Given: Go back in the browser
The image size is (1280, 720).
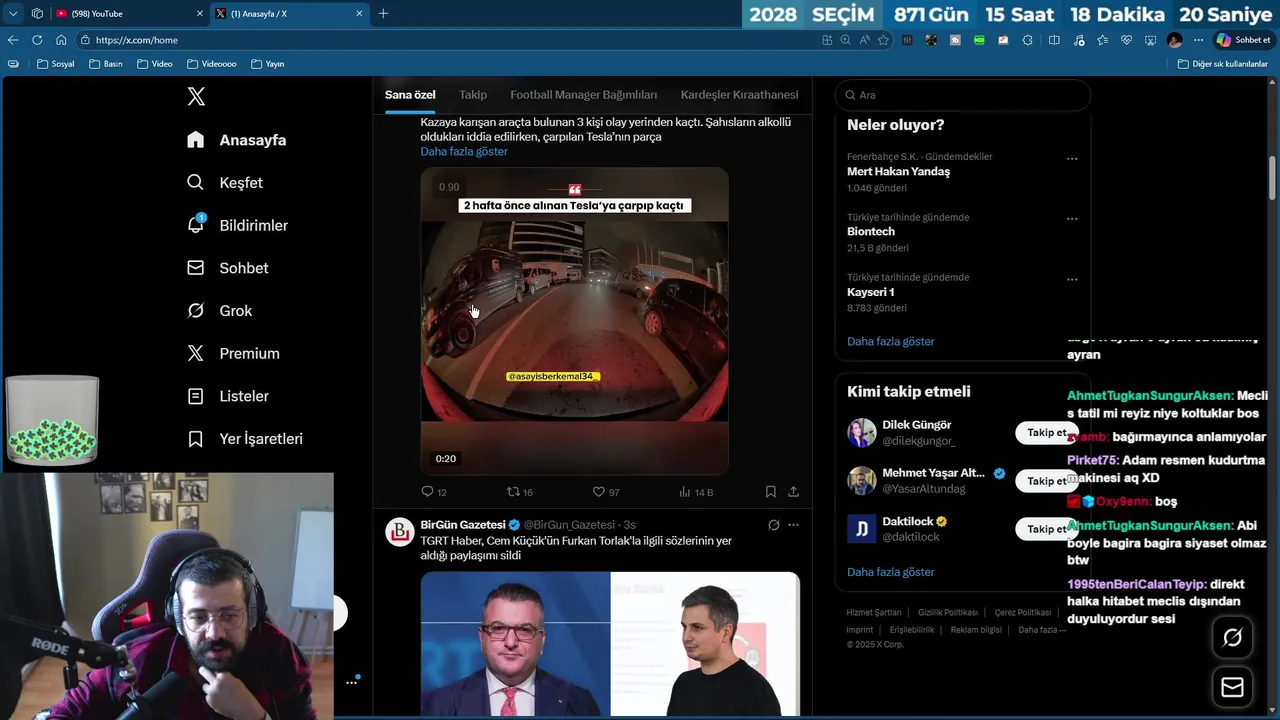Looking at the screenshot, I should (13, 40).
